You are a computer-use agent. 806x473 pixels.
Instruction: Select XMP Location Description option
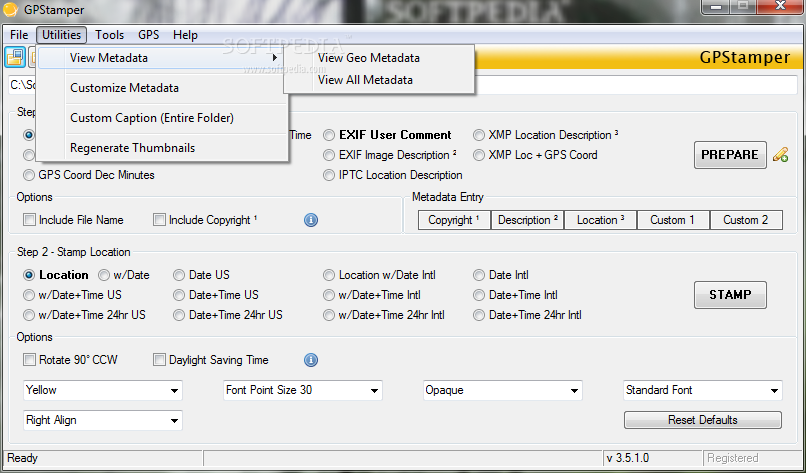[545, 135]
